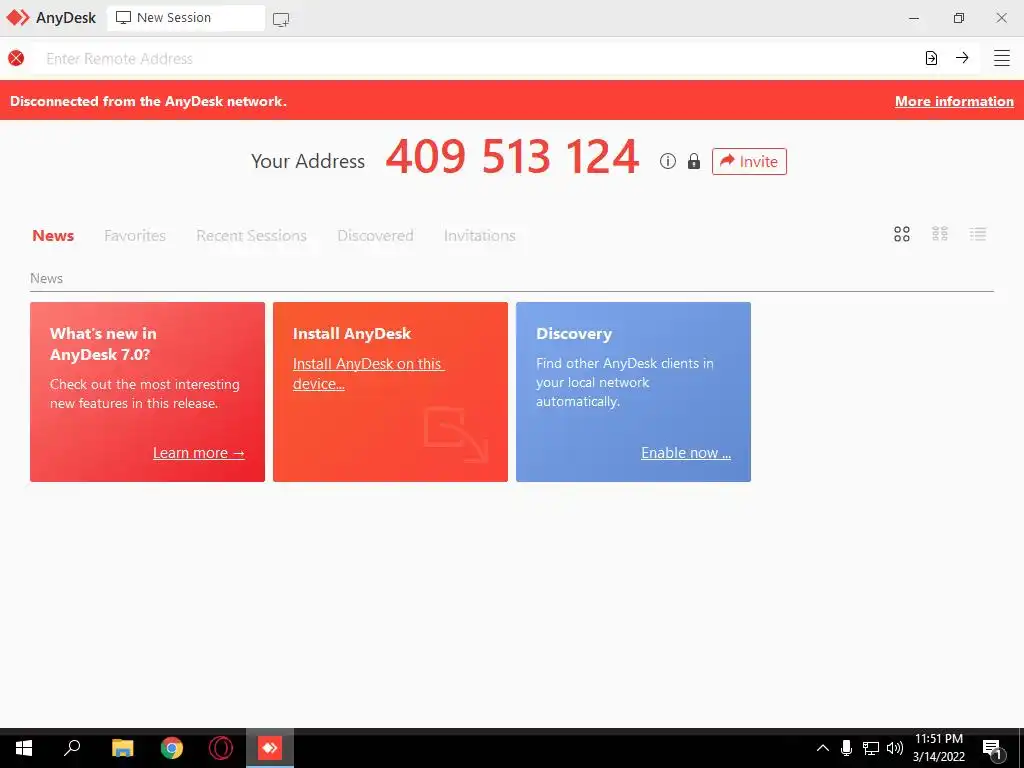Viewport: 1024px width, 768px height.
Task: Open the Recent Sessions tab
Action: [x=251, y=235]
